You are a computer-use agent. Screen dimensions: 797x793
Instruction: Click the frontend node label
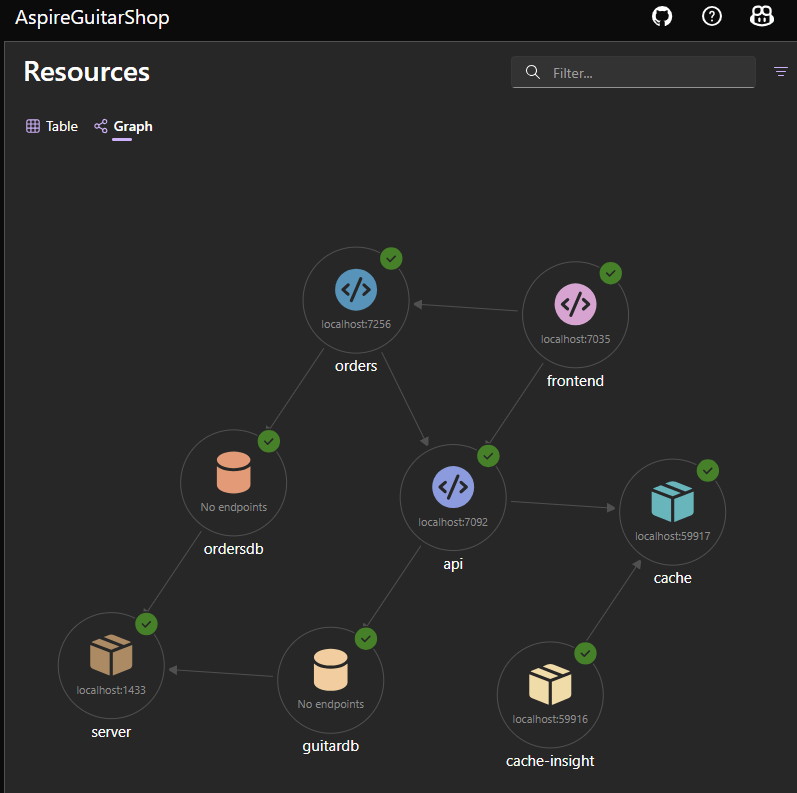coord(575,381)
